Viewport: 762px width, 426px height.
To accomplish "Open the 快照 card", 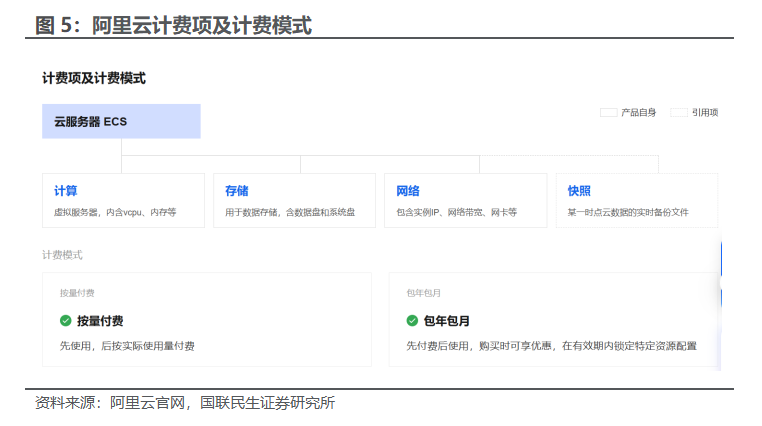I will [637, 200].
